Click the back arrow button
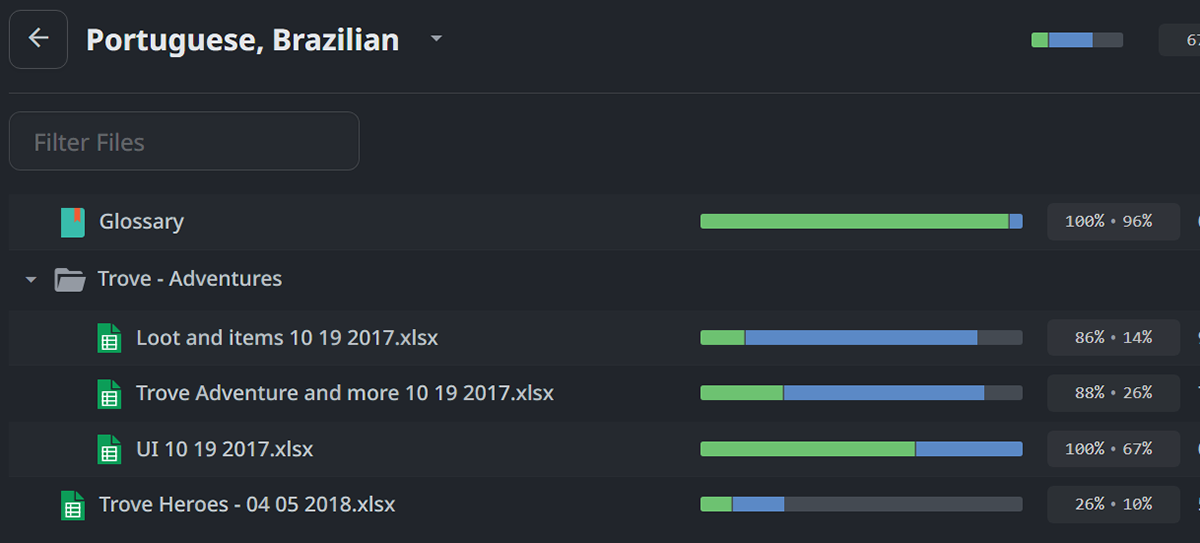This screenshot has height=543, width=1200. click(38, 39)
